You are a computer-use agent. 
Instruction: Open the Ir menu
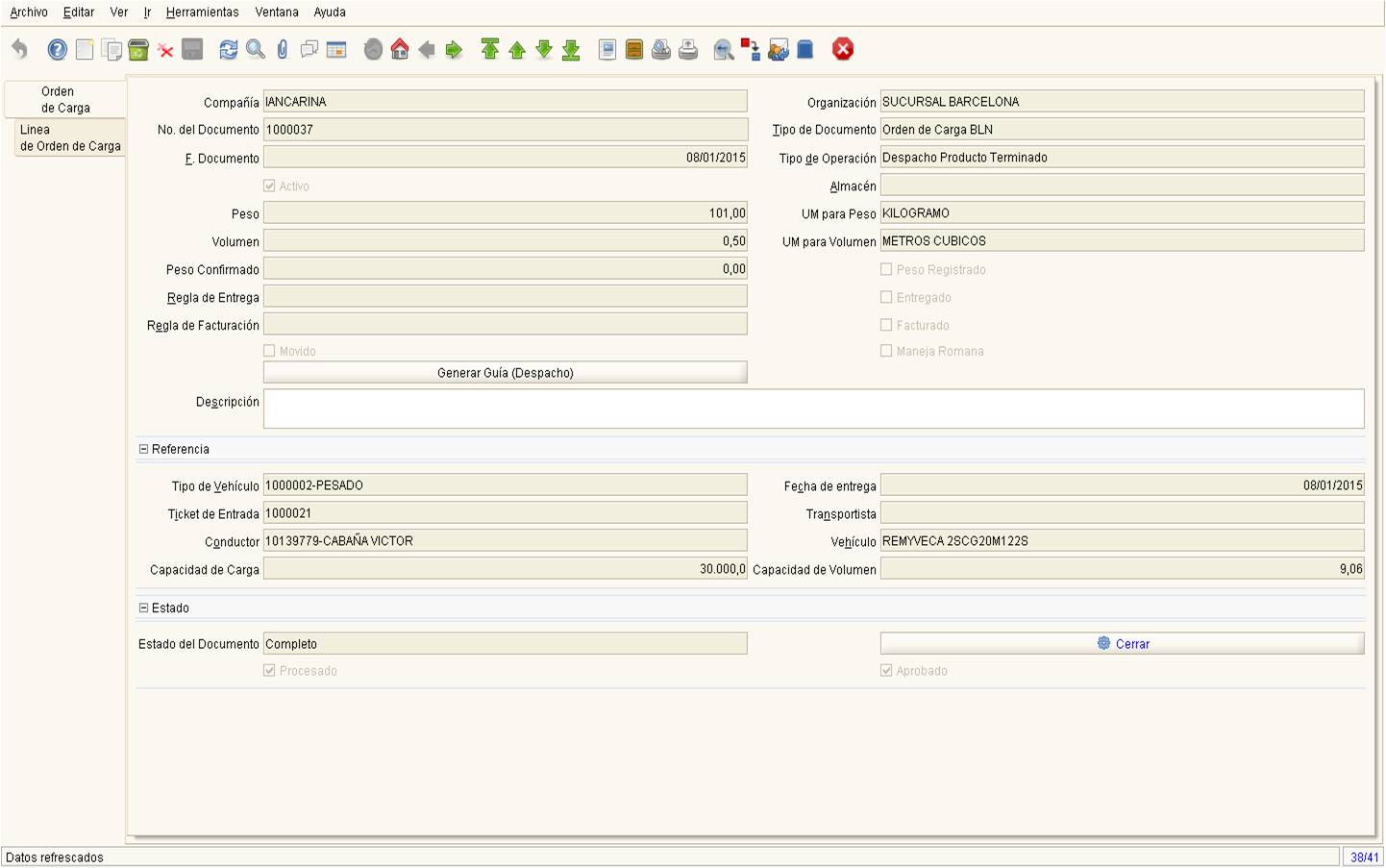147,12
